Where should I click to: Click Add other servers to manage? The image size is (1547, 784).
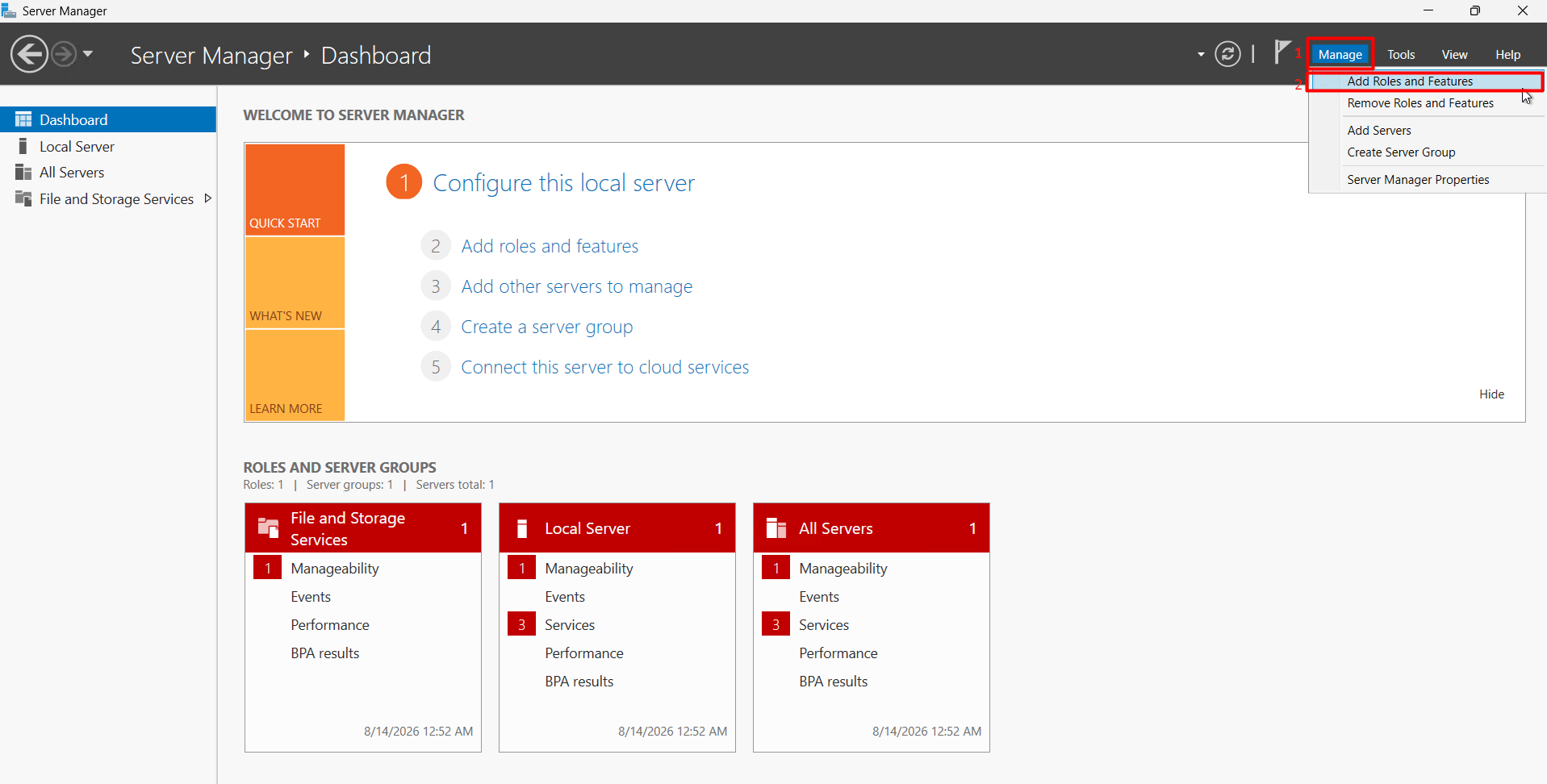click(x=577, y=286)
